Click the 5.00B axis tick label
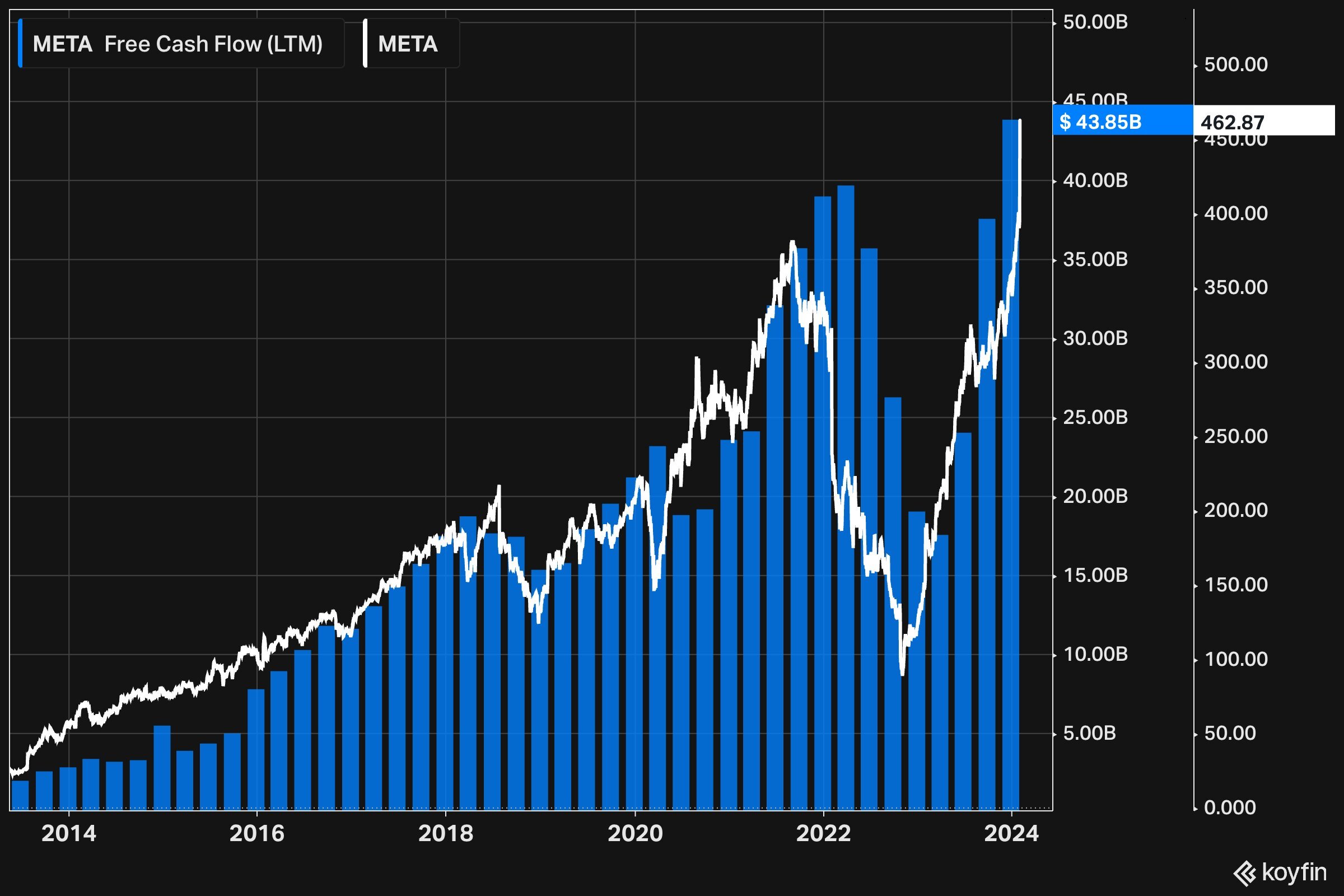Image resolution: width=1344 pixels, height=896 pixels. tap(1089, 733)
